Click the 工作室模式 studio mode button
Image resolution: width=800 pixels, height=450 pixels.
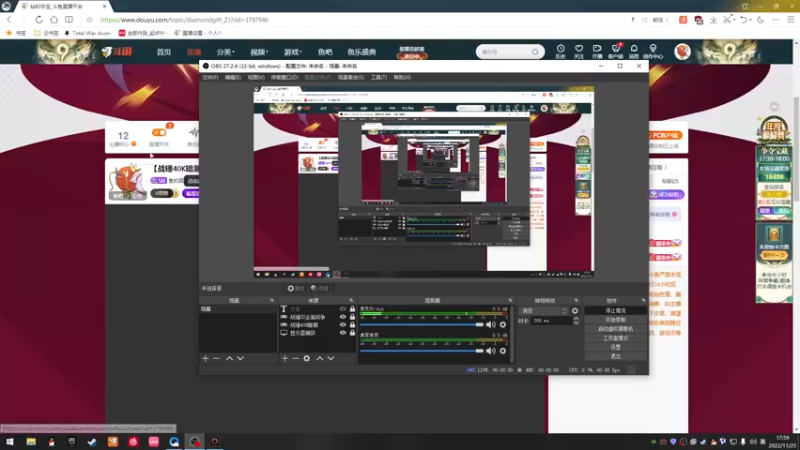pyautogui.click(x=615, y=338)
